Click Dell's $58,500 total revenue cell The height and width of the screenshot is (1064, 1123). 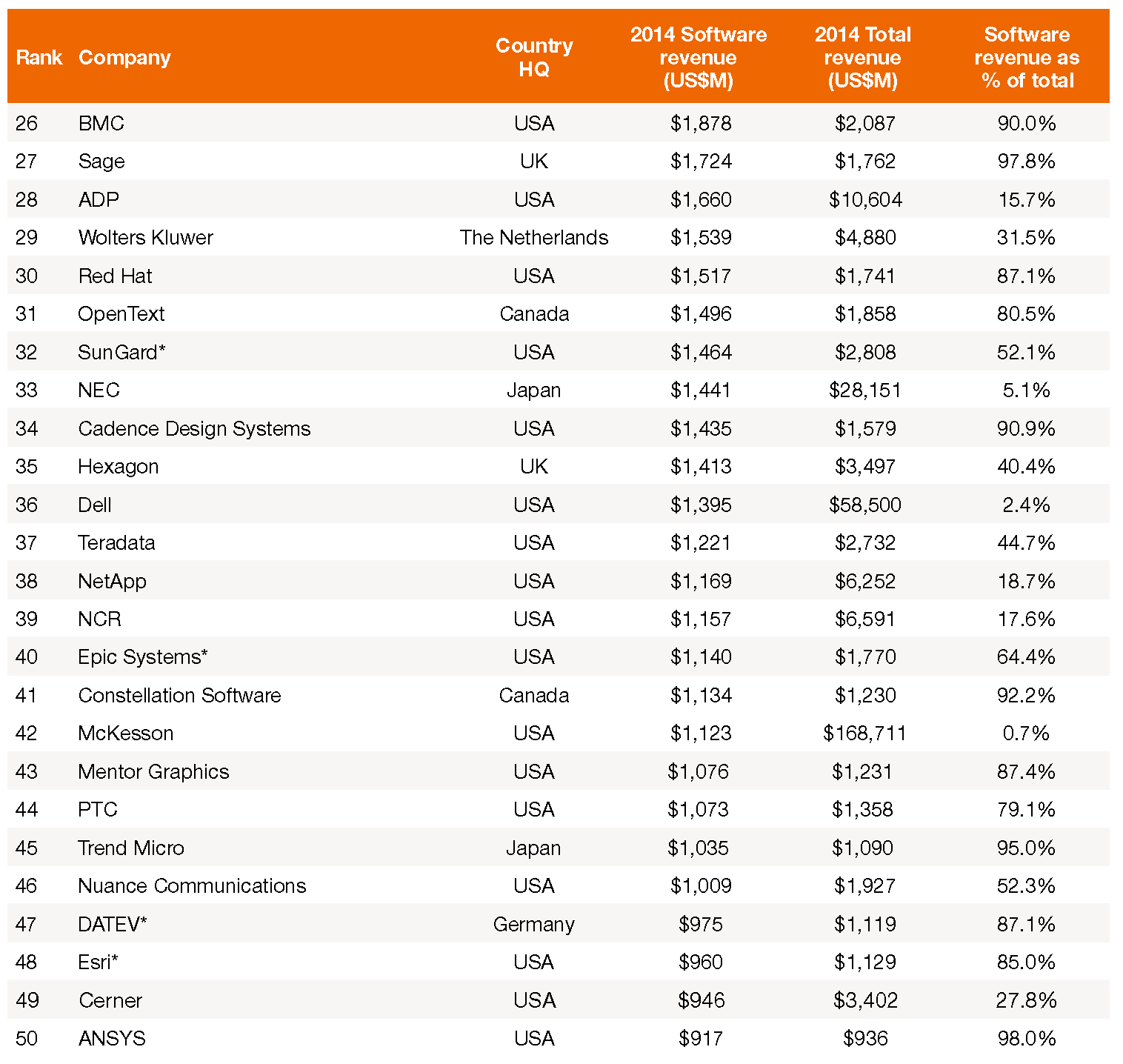865,505
